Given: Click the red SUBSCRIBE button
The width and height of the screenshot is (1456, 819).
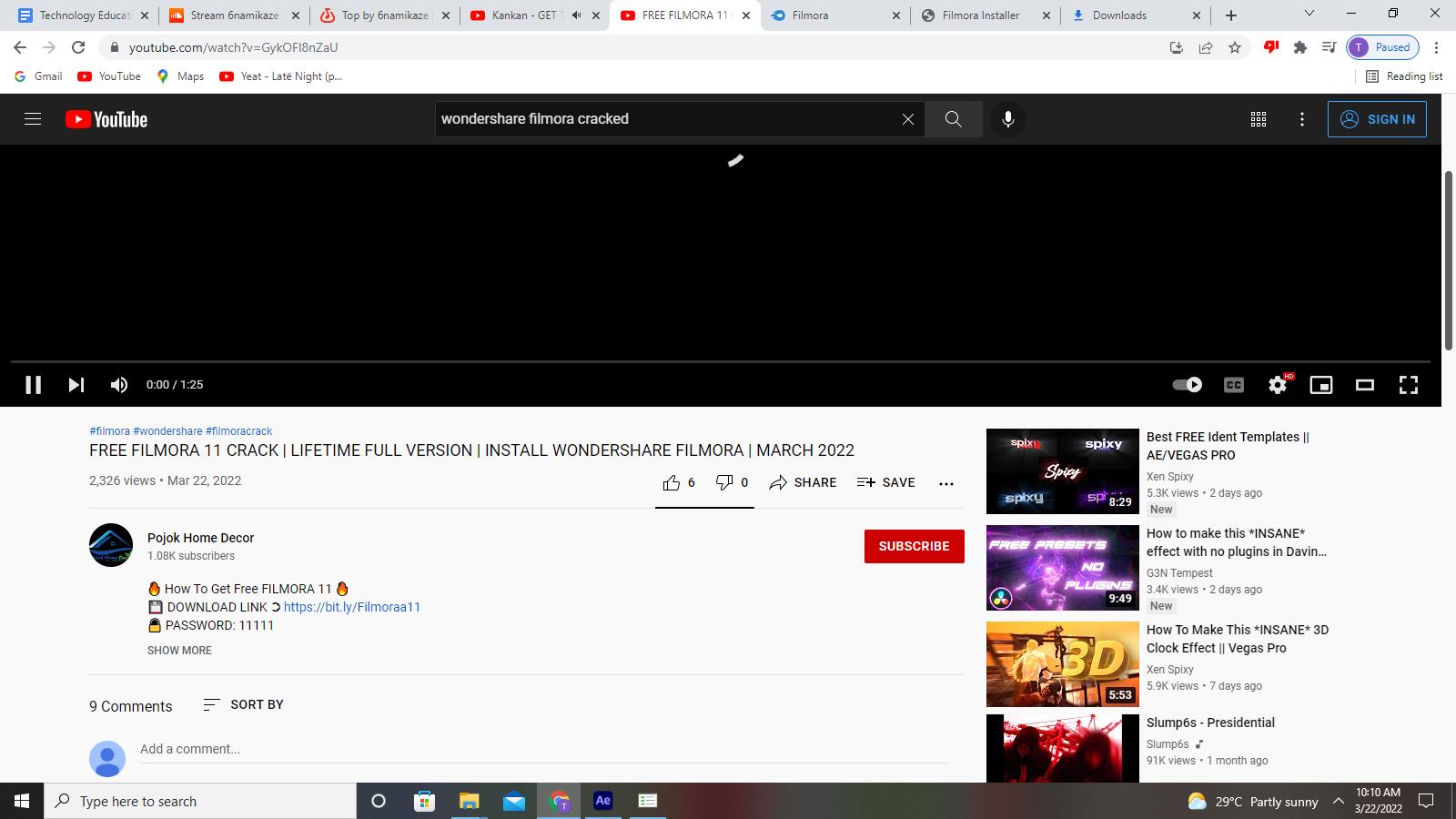Looking at the screenshot, I should pos(914,546).
